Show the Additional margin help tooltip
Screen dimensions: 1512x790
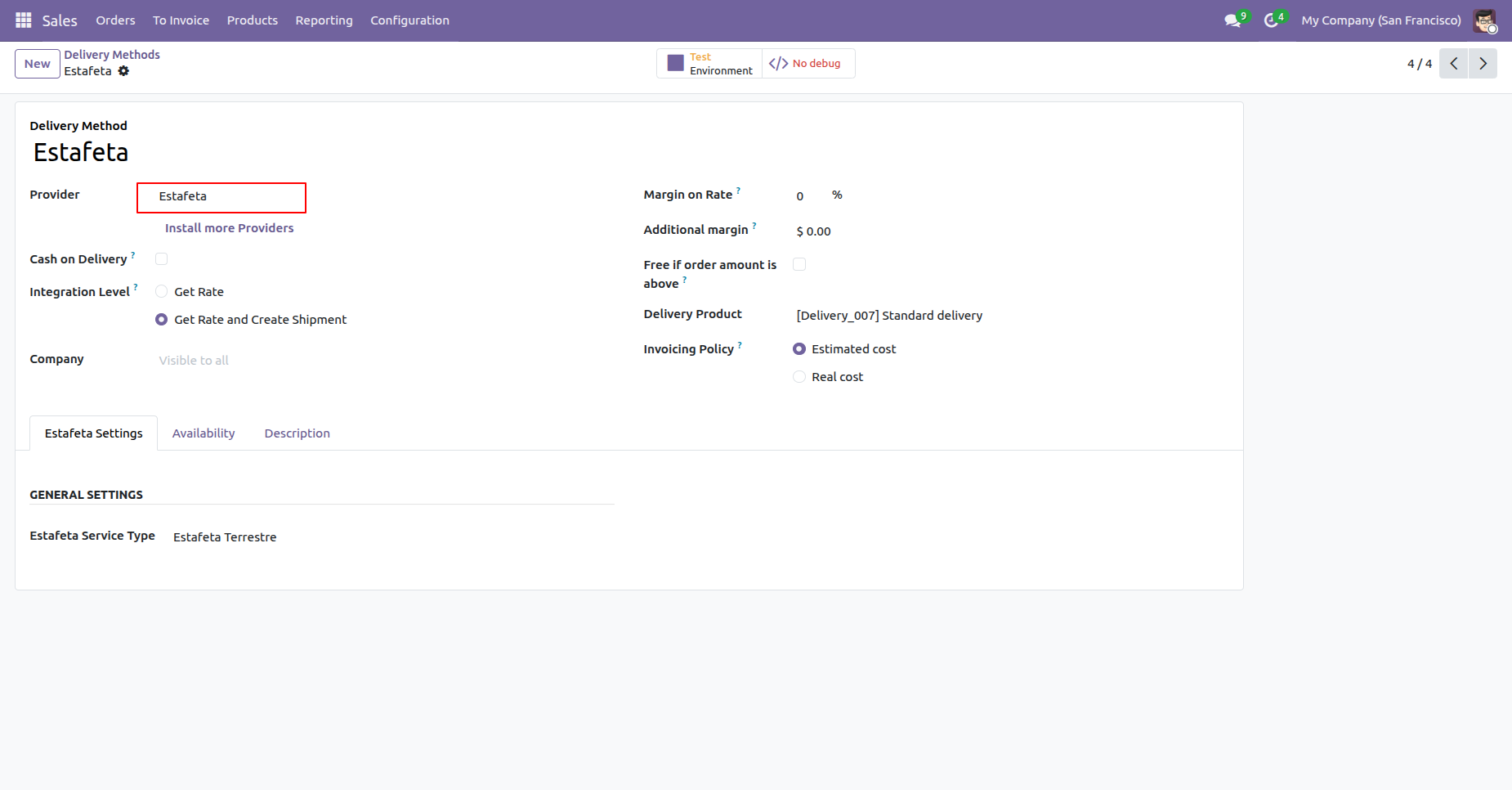[x=754, y=226]
